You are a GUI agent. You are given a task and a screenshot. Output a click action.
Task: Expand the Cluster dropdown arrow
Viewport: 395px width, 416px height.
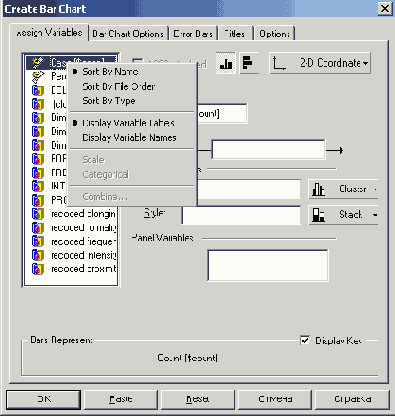(x=375, y=189)
